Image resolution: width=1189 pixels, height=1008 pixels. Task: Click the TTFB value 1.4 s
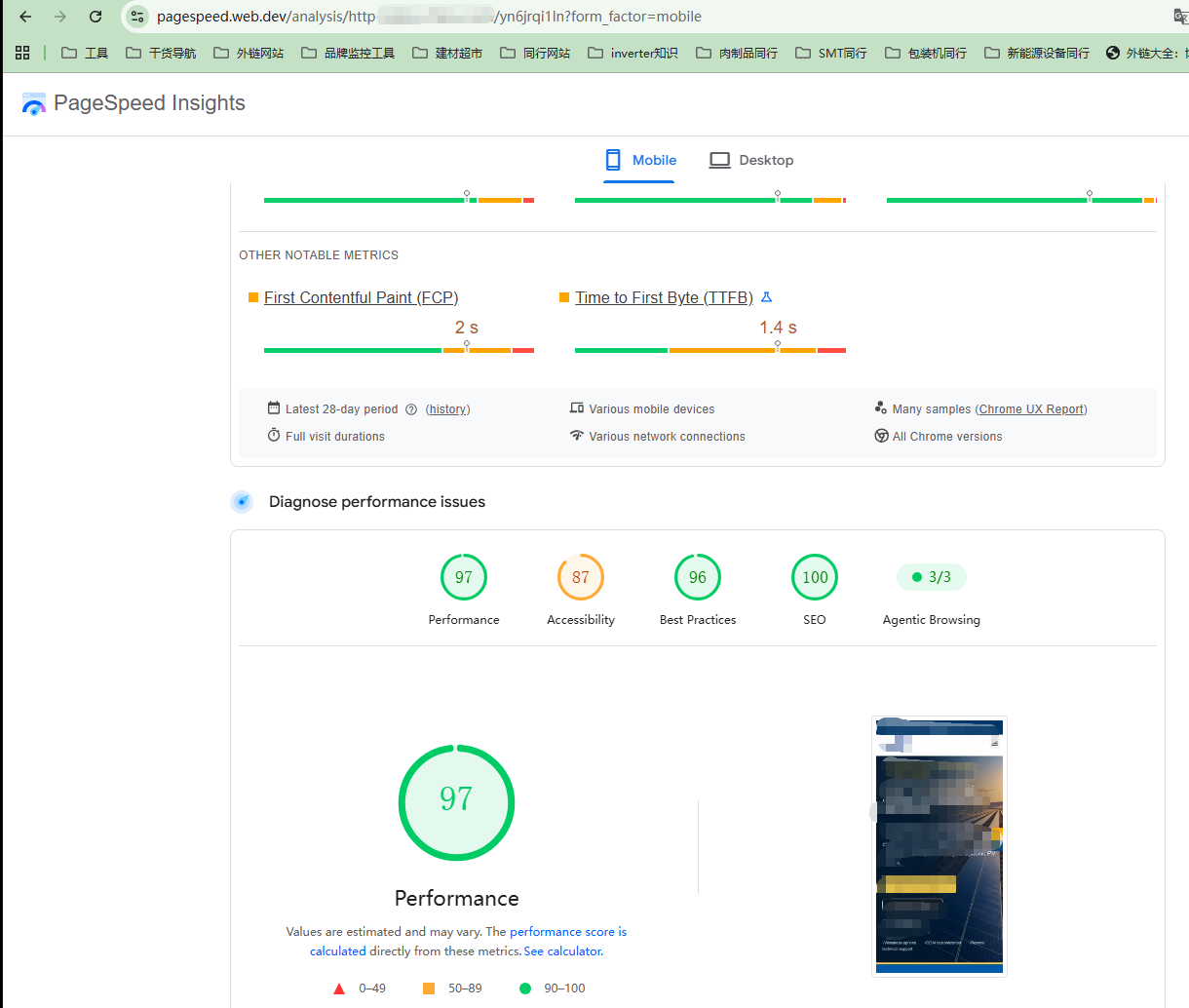tap(779, 328)
